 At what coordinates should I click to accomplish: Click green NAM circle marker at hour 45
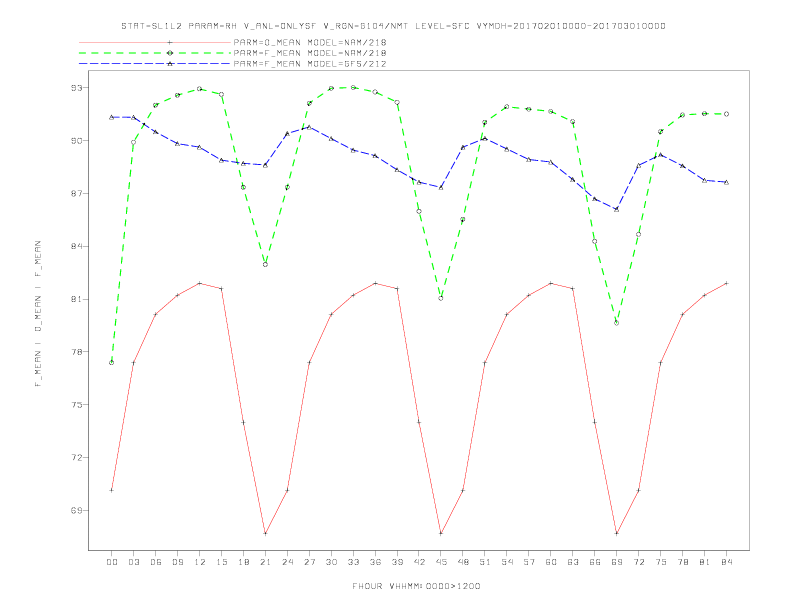pyautogui.click(x=441, y=298)
